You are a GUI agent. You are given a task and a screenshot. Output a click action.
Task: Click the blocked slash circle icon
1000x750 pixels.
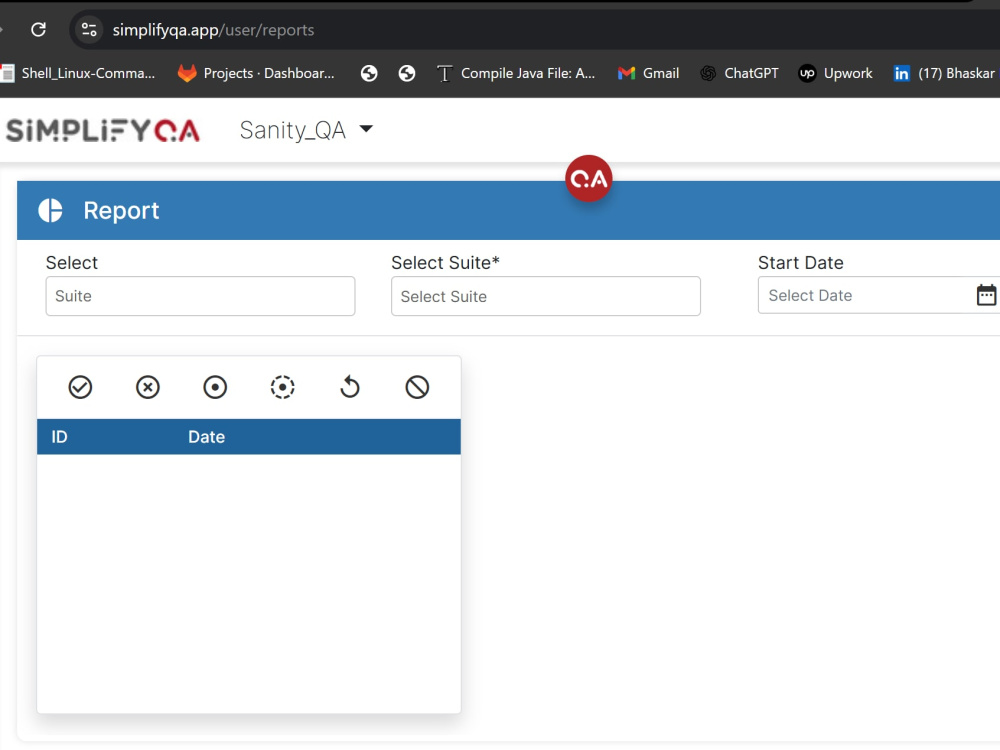[417, 387]
